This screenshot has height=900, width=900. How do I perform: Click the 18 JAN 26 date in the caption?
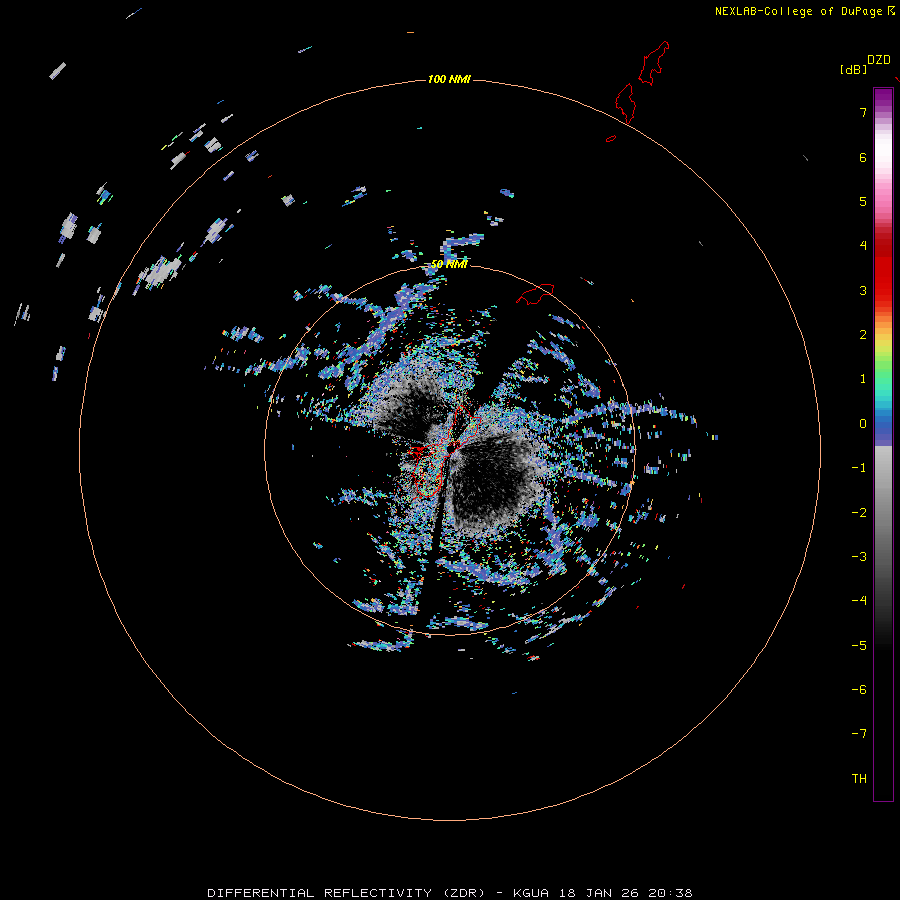tap(598, 893)
